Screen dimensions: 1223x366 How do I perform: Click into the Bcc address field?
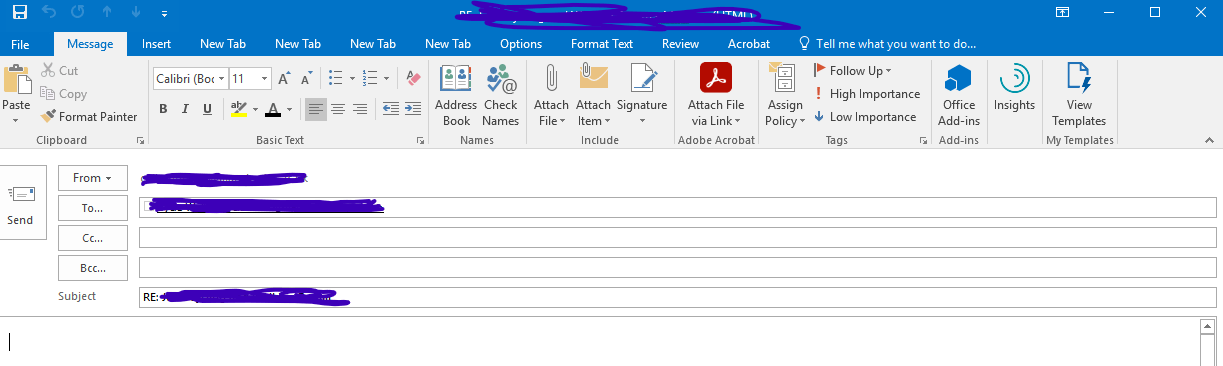677,268
